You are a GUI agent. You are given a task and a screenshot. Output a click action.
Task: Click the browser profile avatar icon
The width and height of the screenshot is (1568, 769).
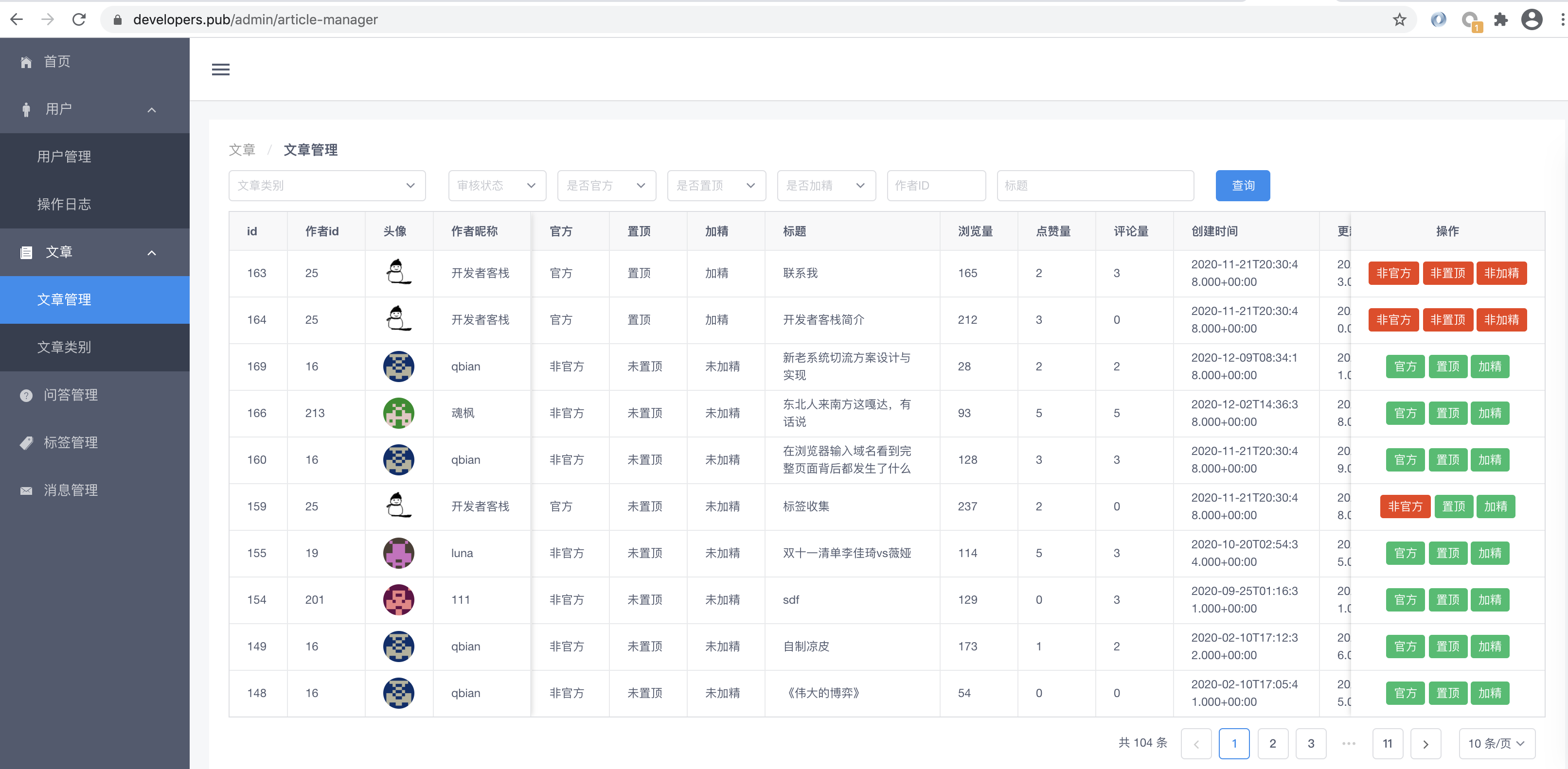[x=1532, y=19]
